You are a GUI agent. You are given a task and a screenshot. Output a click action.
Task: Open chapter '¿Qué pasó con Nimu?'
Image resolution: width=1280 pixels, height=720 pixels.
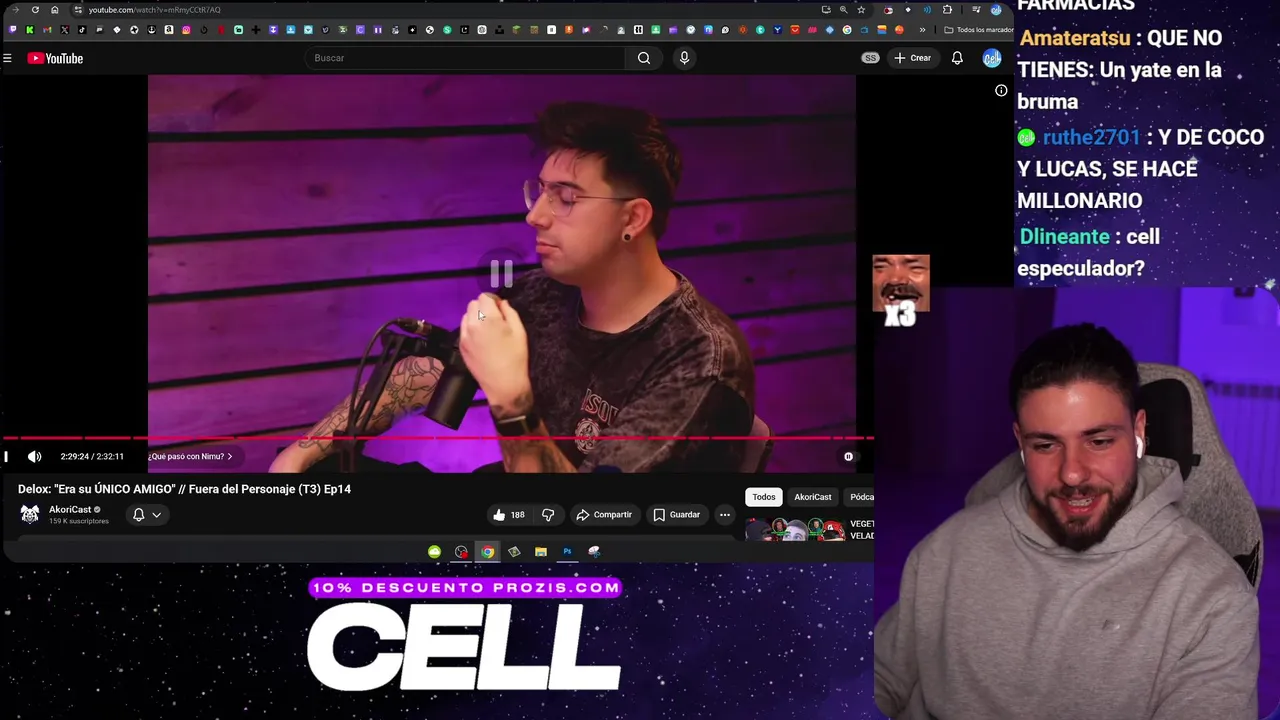coord(190,457)
